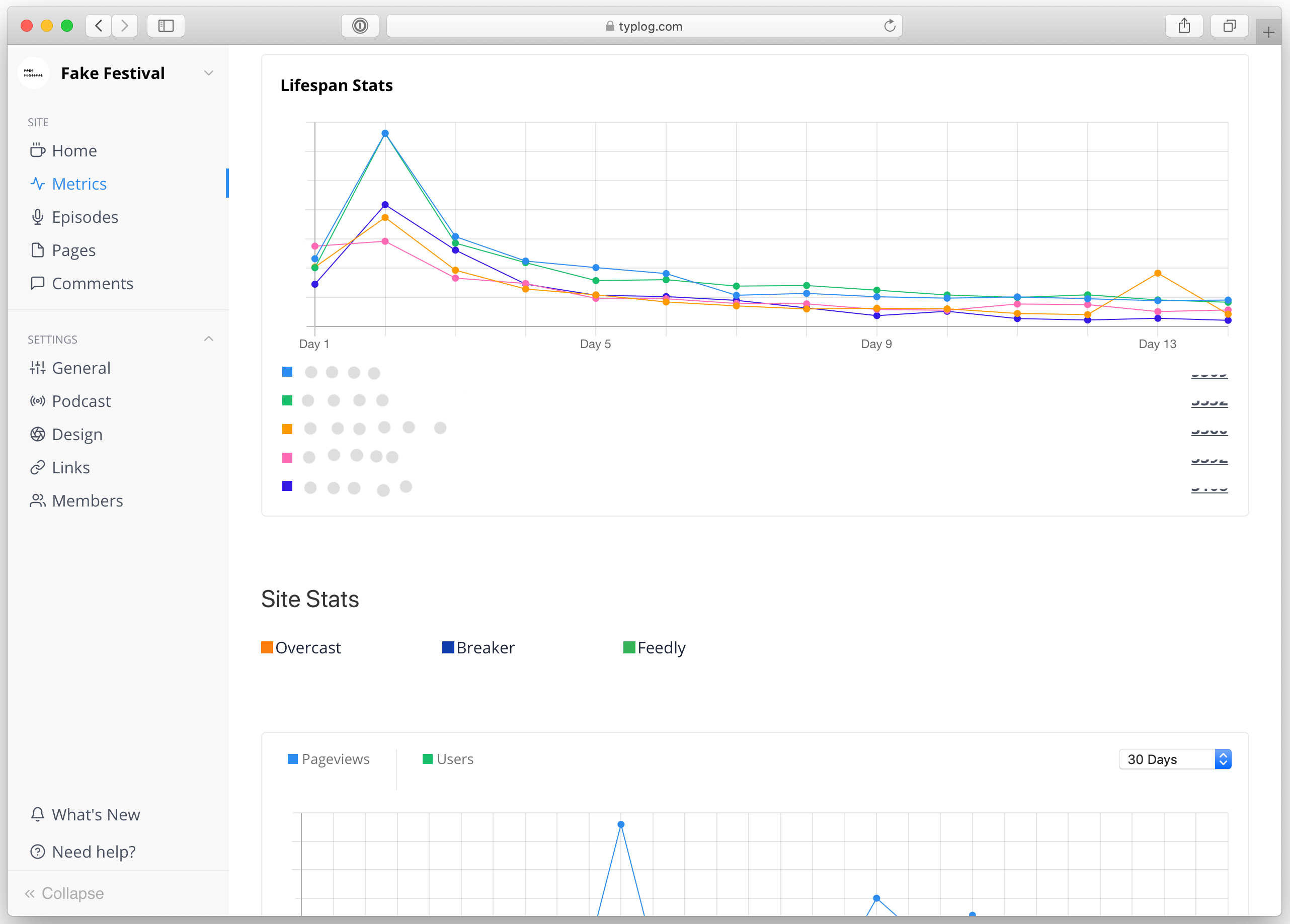
Task: Toggle the Feedly legend item
Action: click(655, 648)
